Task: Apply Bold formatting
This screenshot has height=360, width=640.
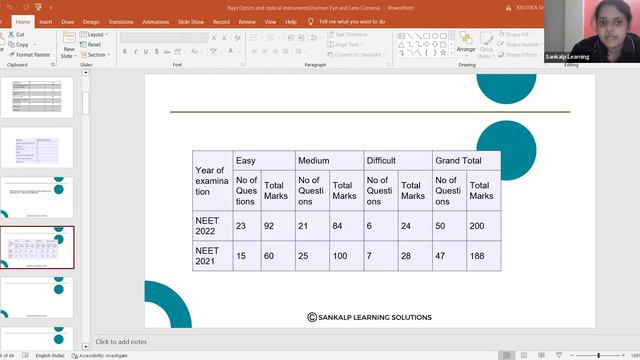Action: point(124,51)
